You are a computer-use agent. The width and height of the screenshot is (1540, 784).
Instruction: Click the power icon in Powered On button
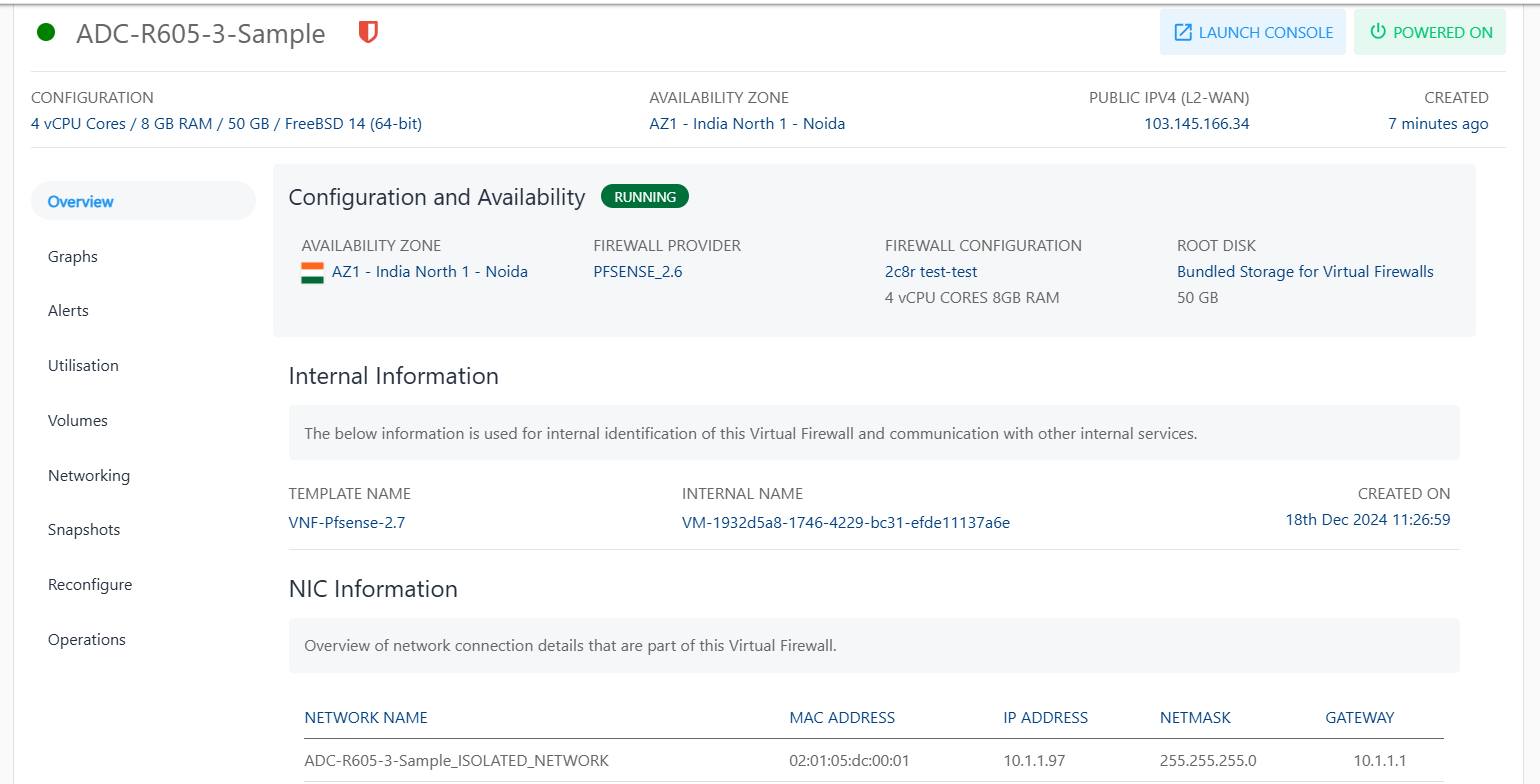coord(1378,31)
